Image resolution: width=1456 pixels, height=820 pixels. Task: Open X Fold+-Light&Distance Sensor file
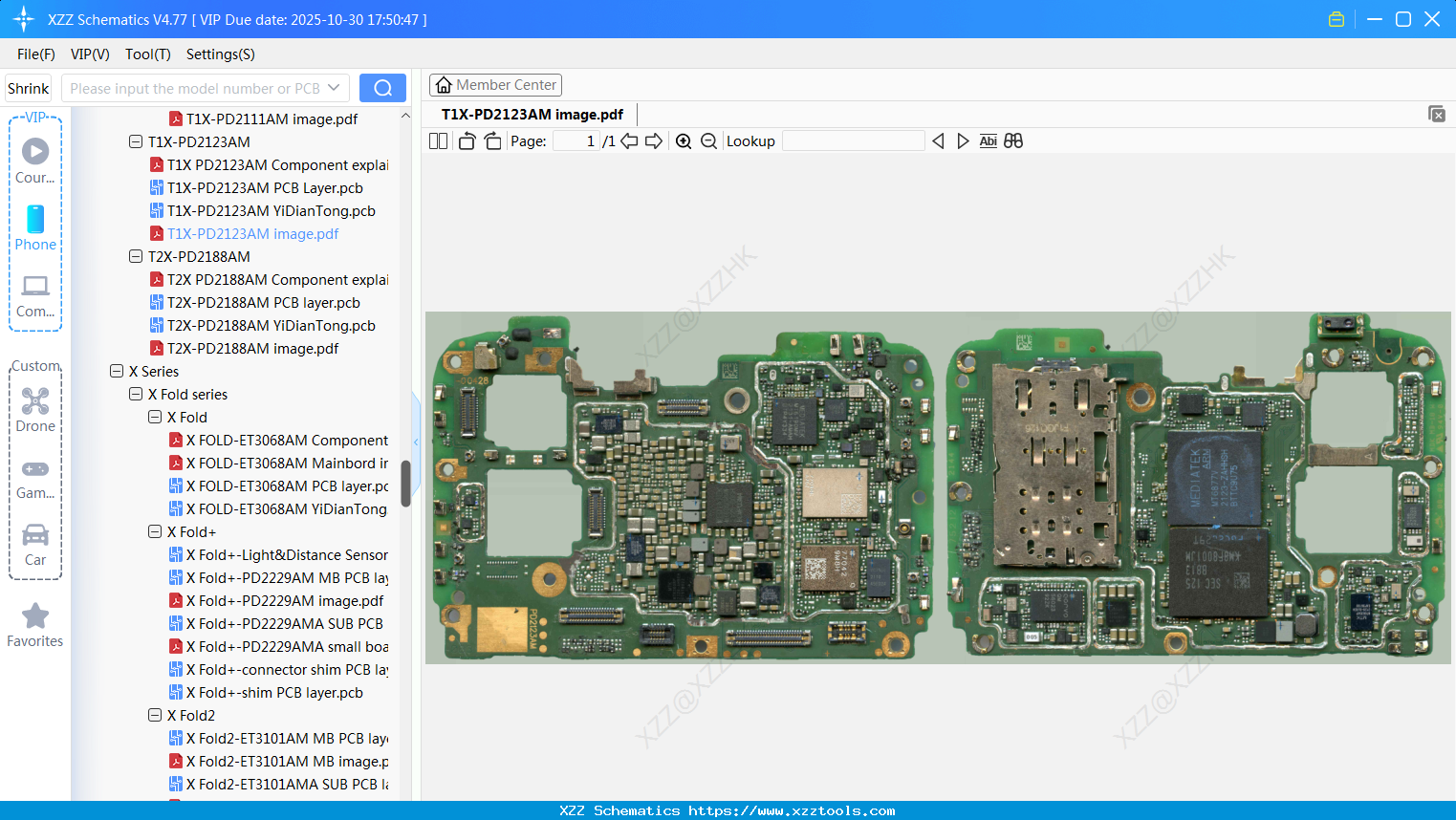pos(278,554)
